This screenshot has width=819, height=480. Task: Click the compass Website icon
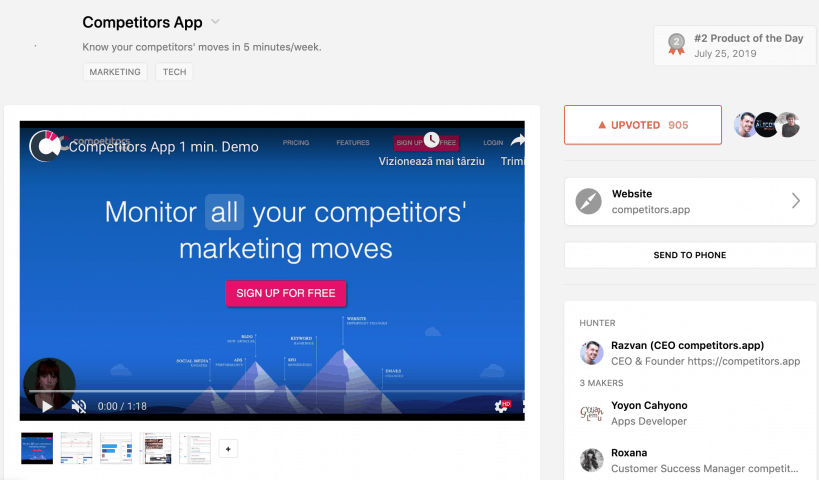(x=589, y=202)
